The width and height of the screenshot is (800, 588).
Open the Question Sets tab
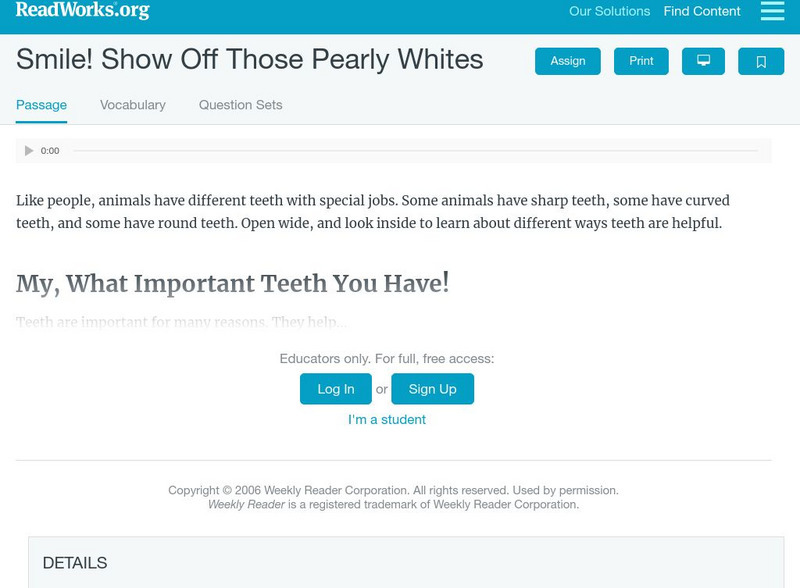pos(240,105)
